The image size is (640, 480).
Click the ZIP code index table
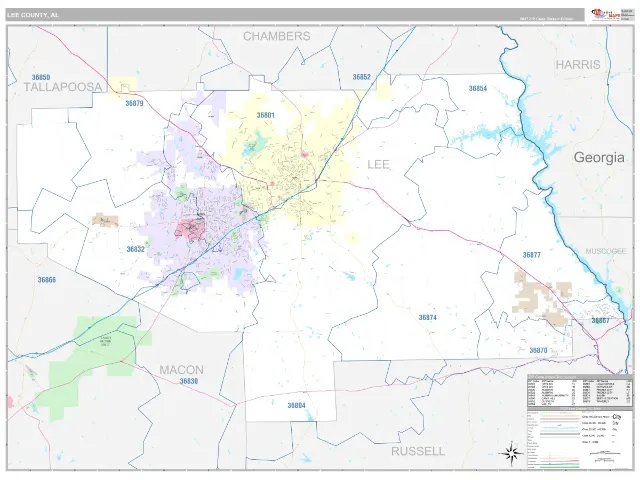click(x=580, y=390)
